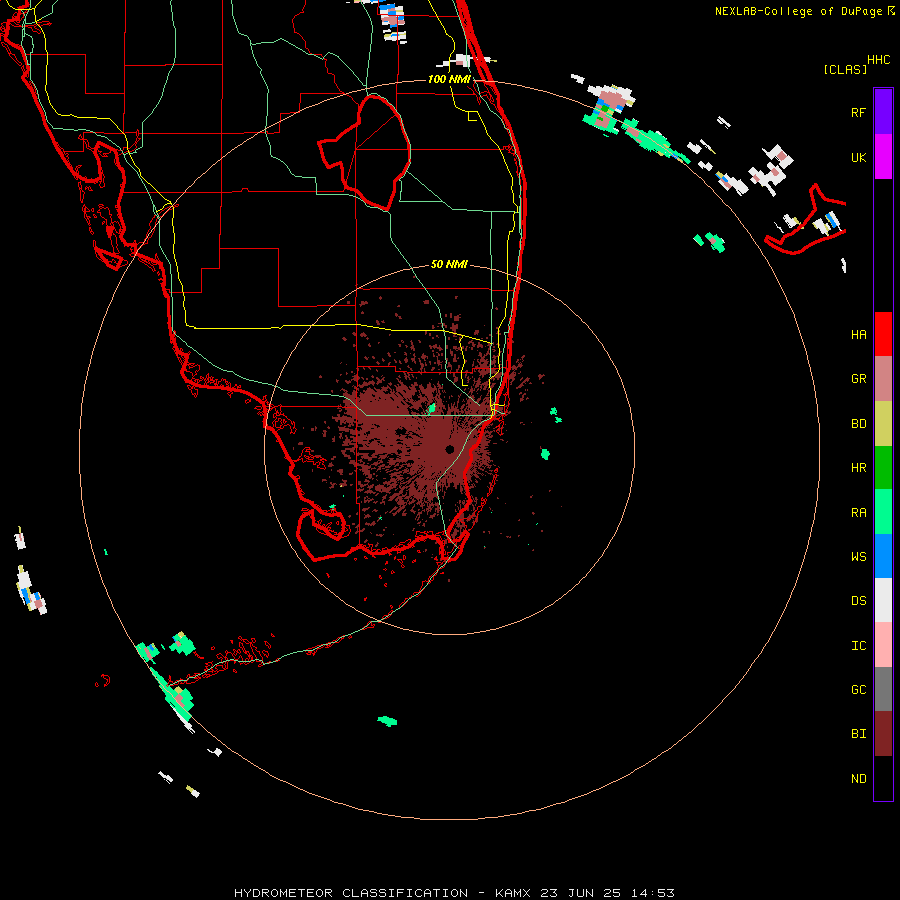Click the HHC product label
This screenshot has height=900, width=900.
pyautogui.click(x=878, y=60)
